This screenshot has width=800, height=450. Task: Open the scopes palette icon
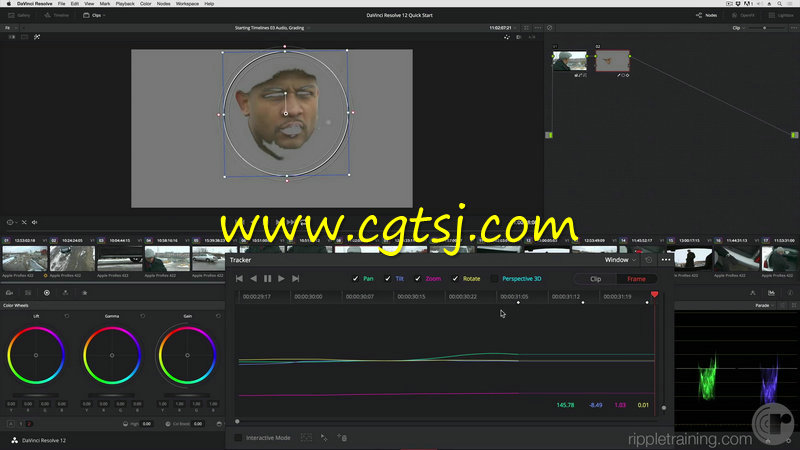pyautogui.click(x=771, y=293)
